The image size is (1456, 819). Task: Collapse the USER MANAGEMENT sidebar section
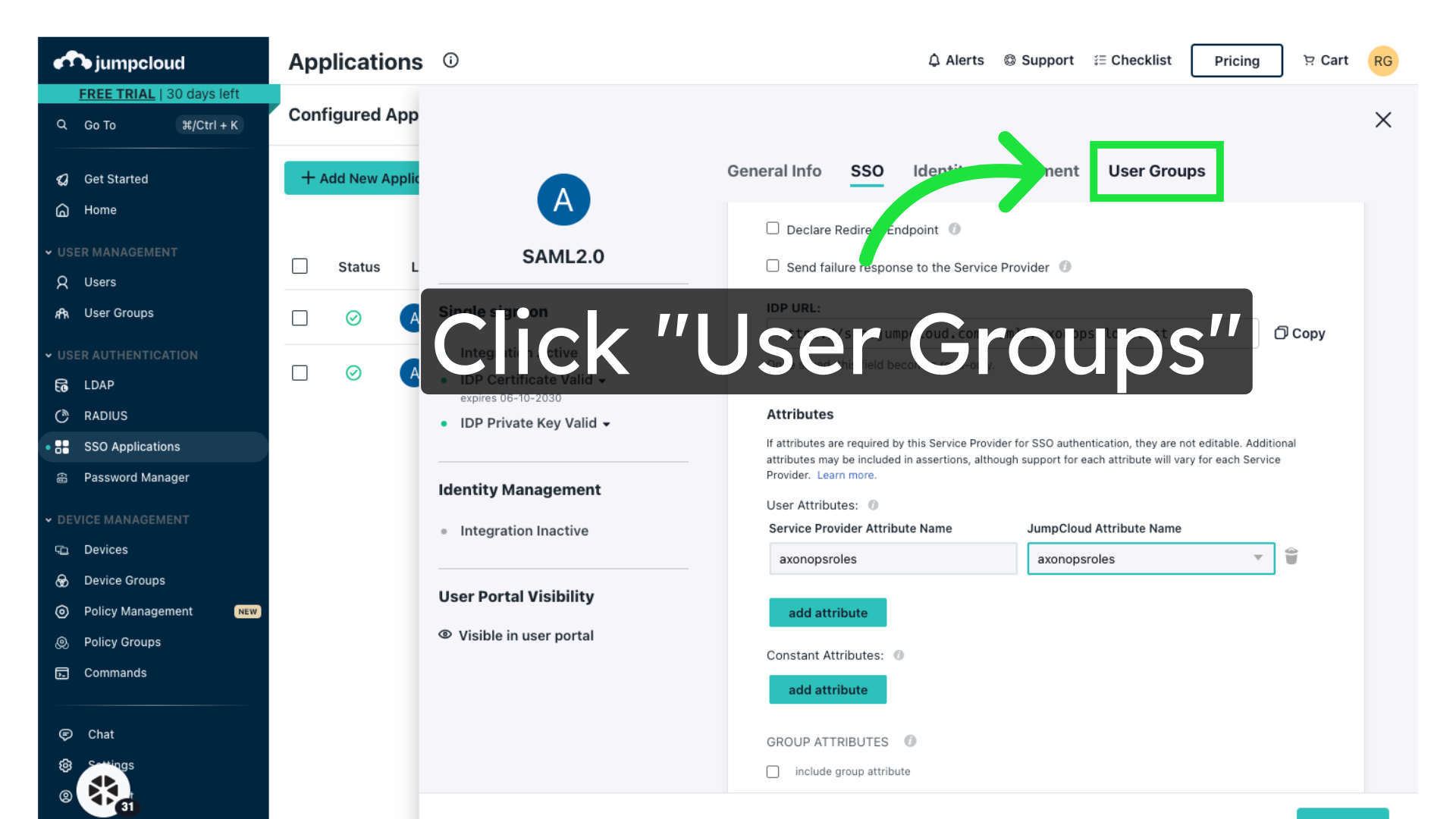point(49,253)
